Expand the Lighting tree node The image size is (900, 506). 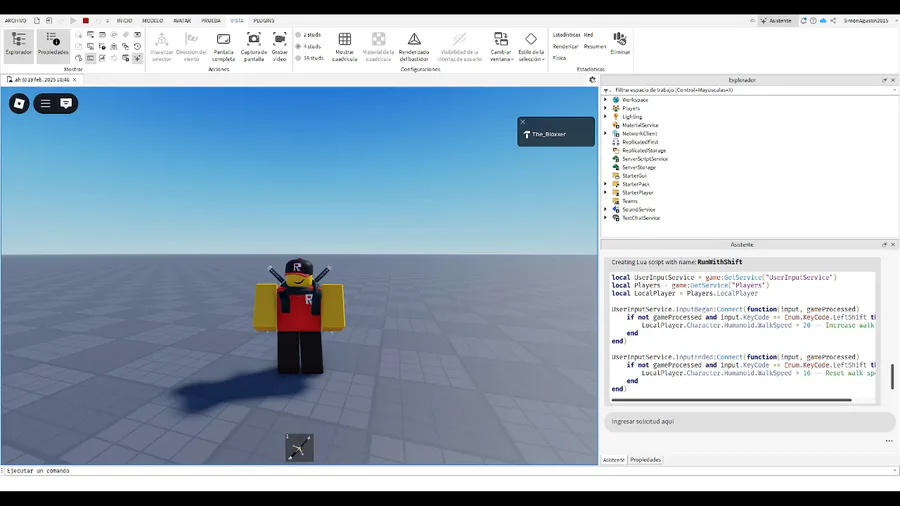(x=606, y=116)
